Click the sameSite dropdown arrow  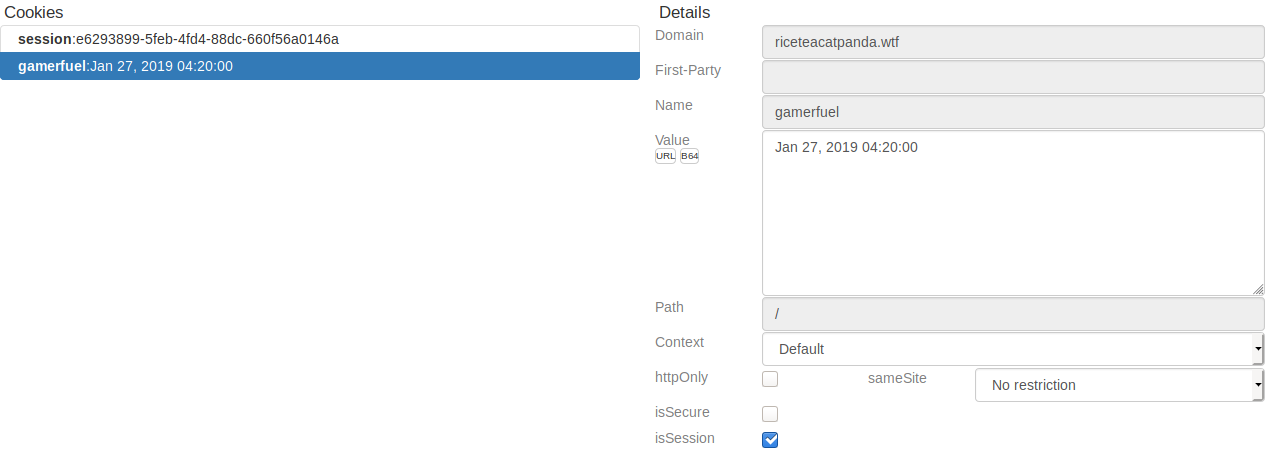click(x=1257, y=385)
